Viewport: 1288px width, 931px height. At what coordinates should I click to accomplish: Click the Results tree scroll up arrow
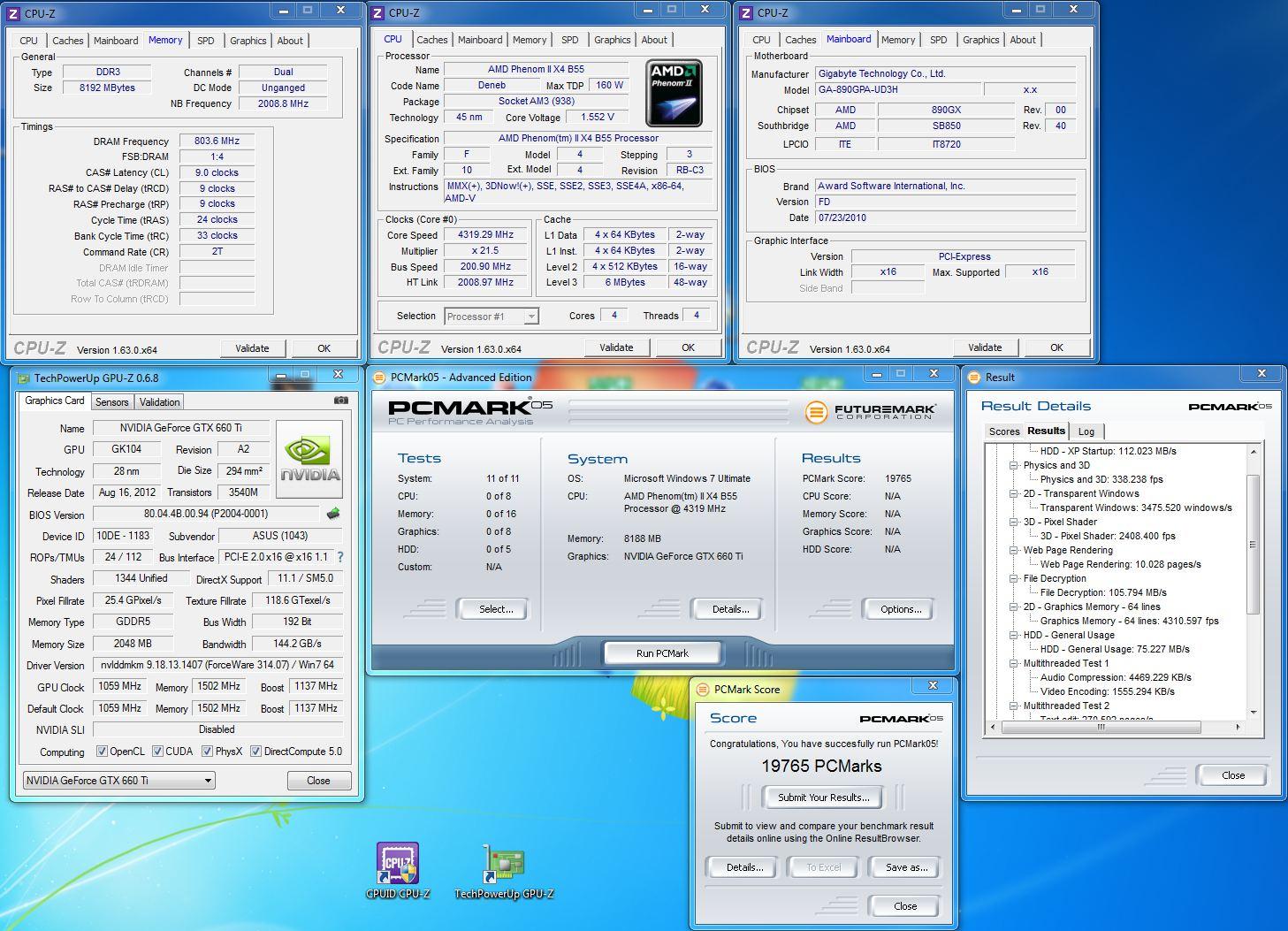[1253, 452]
